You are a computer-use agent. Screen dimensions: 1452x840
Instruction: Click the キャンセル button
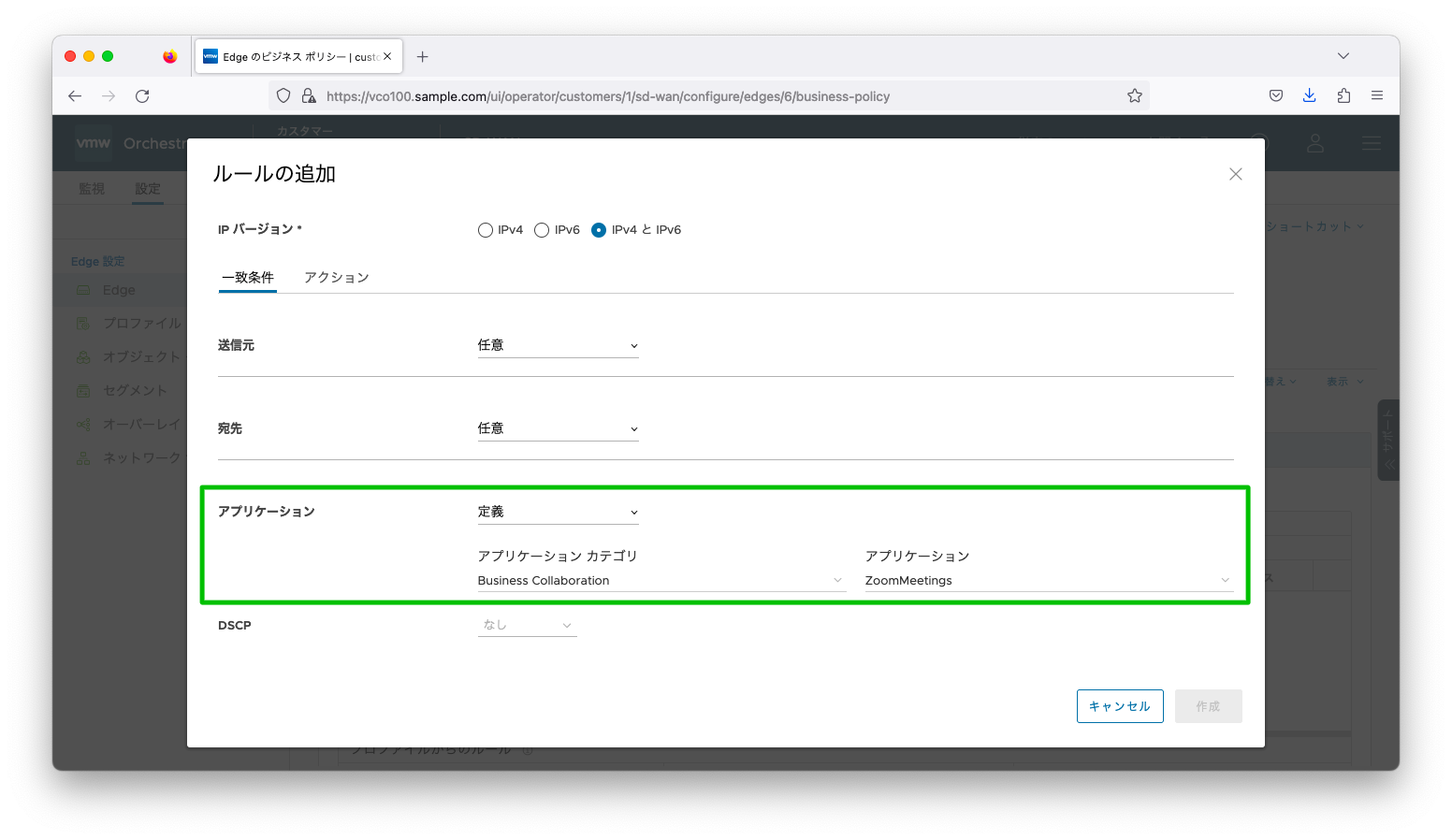(x=1120, y=706)
